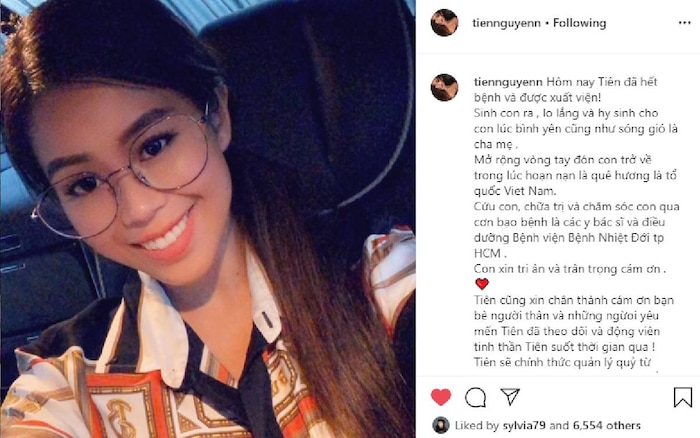Open the comment speech bubble icon
This screenshot has height=438, width=700.
click(475, 397)
